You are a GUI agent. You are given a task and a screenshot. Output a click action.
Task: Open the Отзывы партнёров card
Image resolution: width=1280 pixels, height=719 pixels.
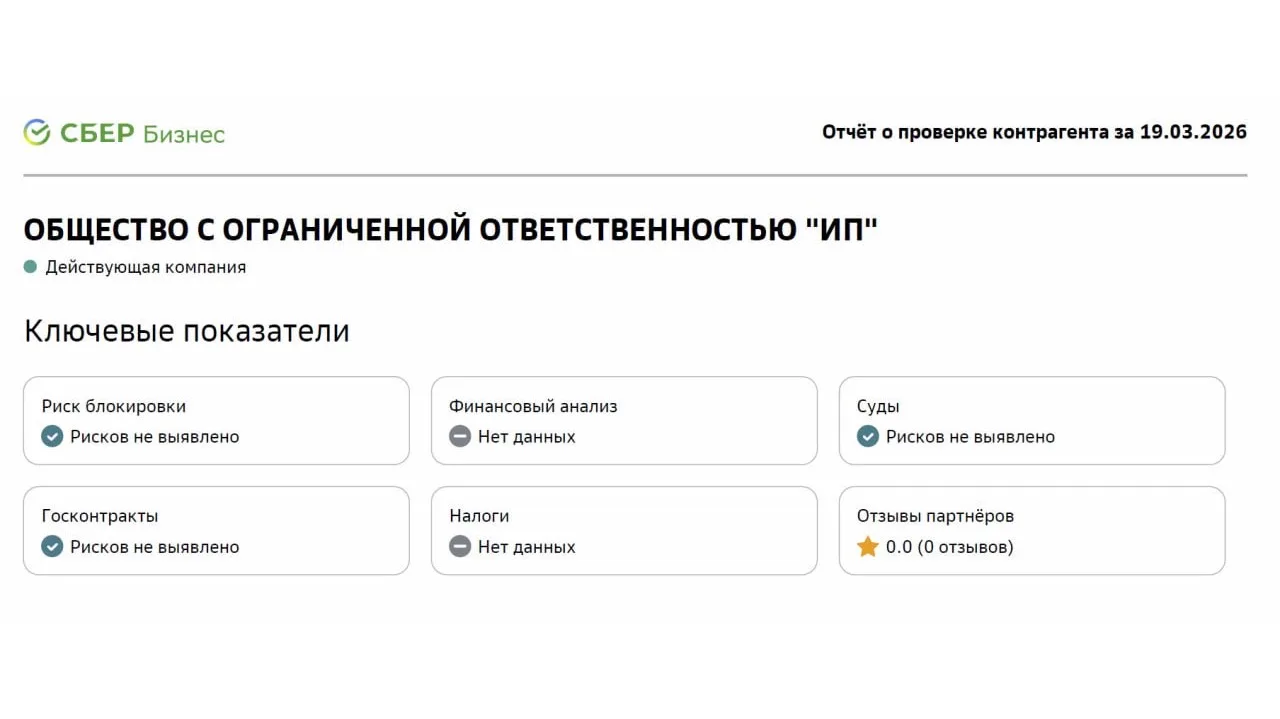coord(1032,530)
